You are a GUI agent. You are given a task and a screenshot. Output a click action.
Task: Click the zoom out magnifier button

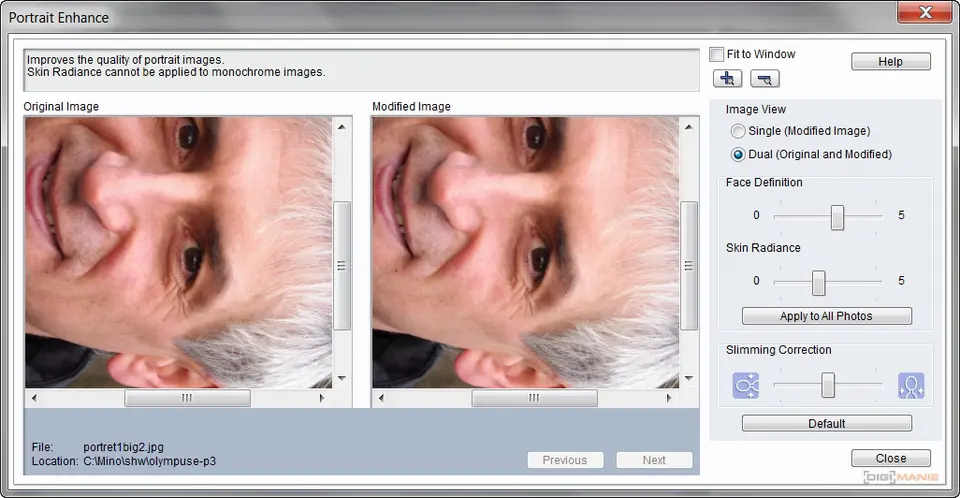coord(764,79)
